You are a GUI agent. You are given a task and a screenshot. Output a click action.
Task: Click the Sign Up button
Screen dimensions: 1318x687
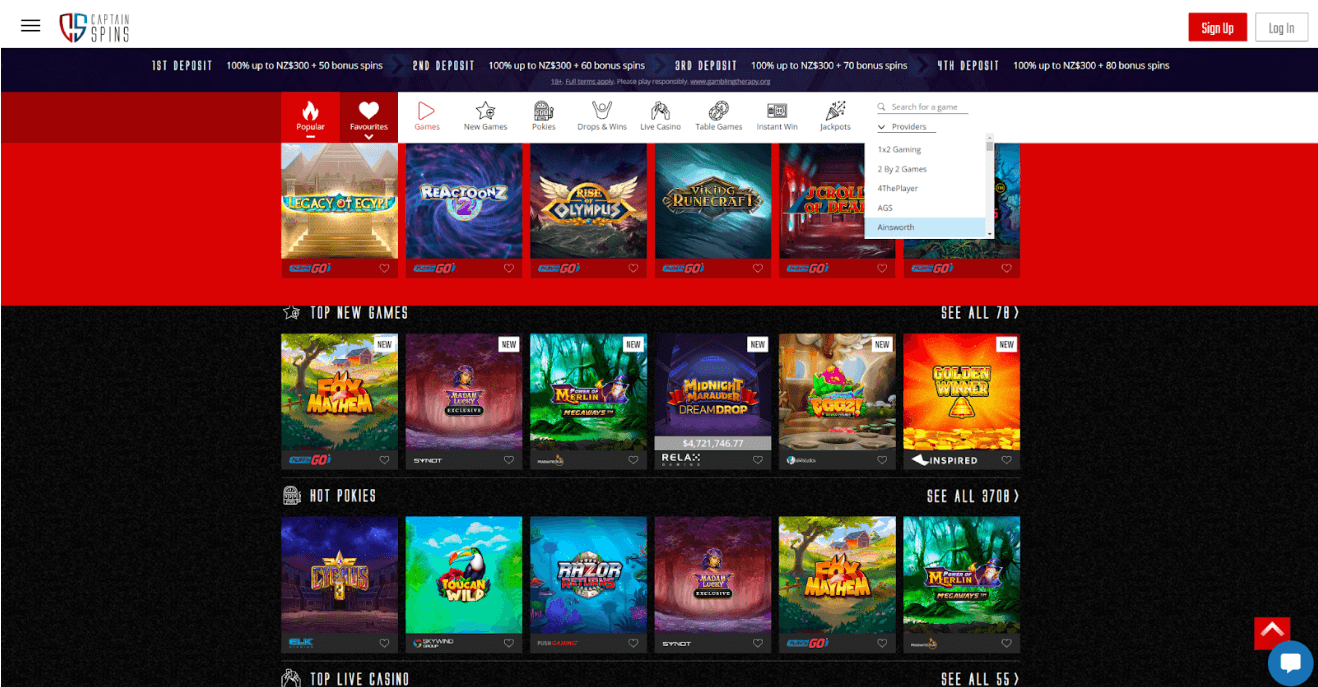(x=1217, y=28)
